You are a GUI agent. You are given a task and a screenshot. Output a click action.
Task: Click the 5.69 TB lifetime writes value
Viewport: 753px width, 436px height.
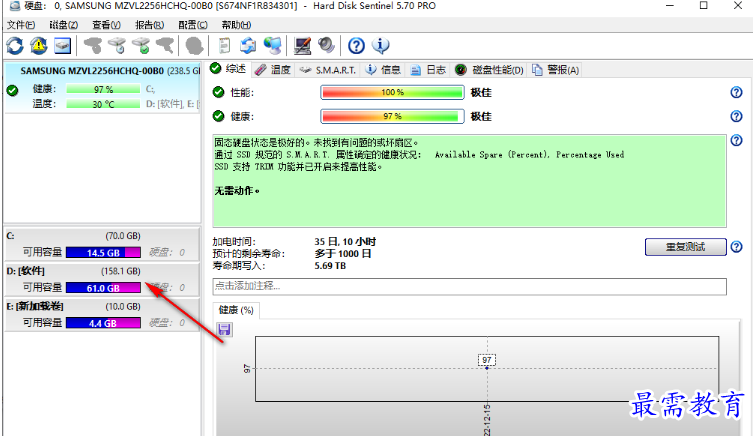pyautogui.click(x=330, y=266)
